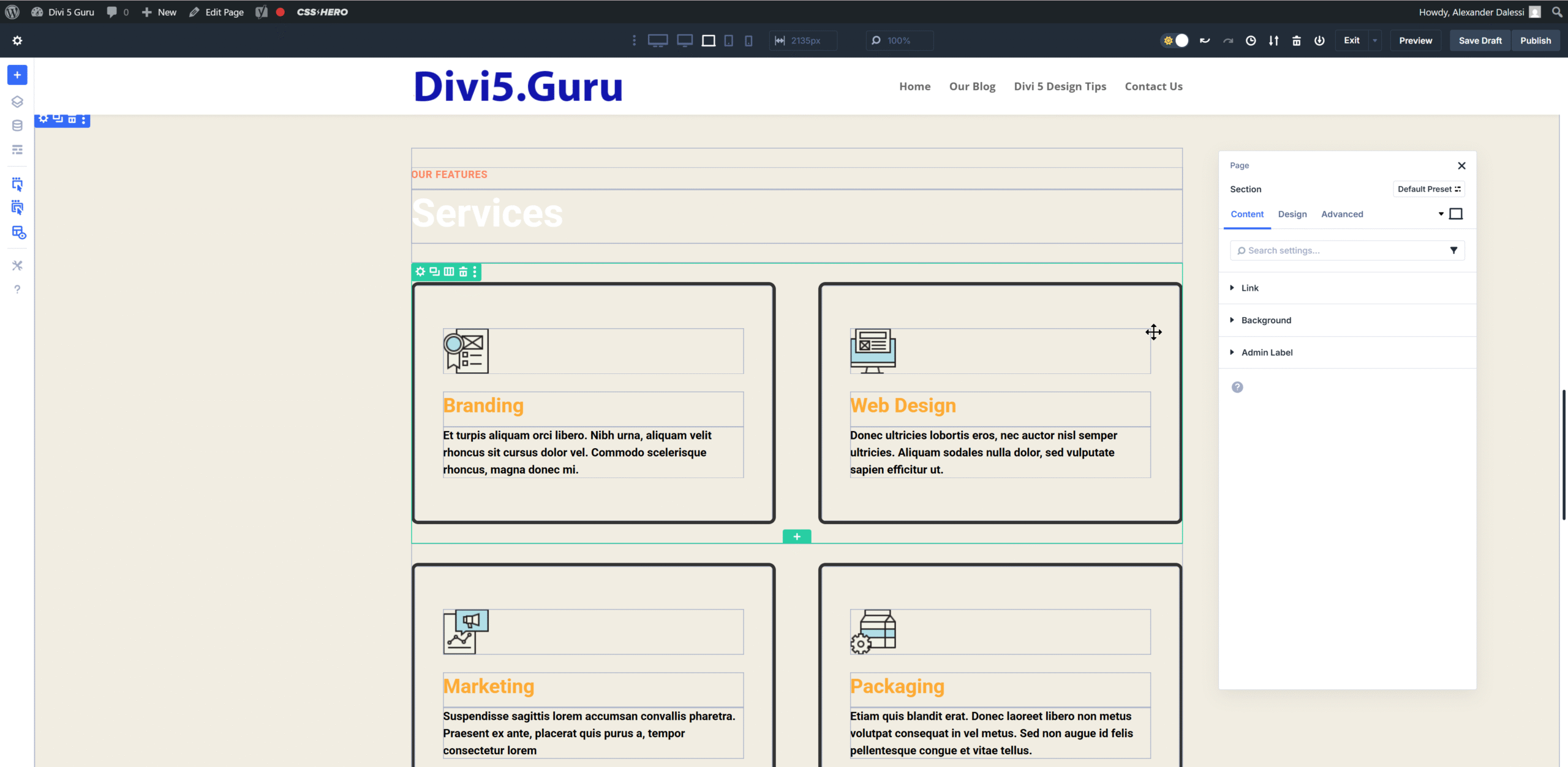Toggle the light/dark mode switch
1568x767 pixels.
coord(1175,40)
